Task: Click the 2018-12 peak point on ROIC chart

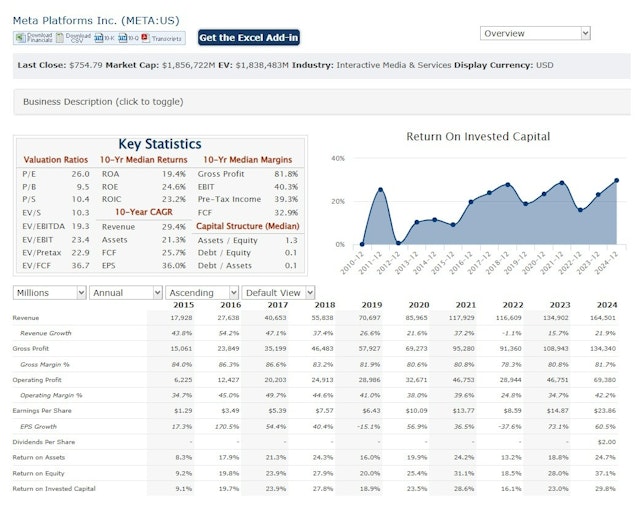Action: click(508, 185)
